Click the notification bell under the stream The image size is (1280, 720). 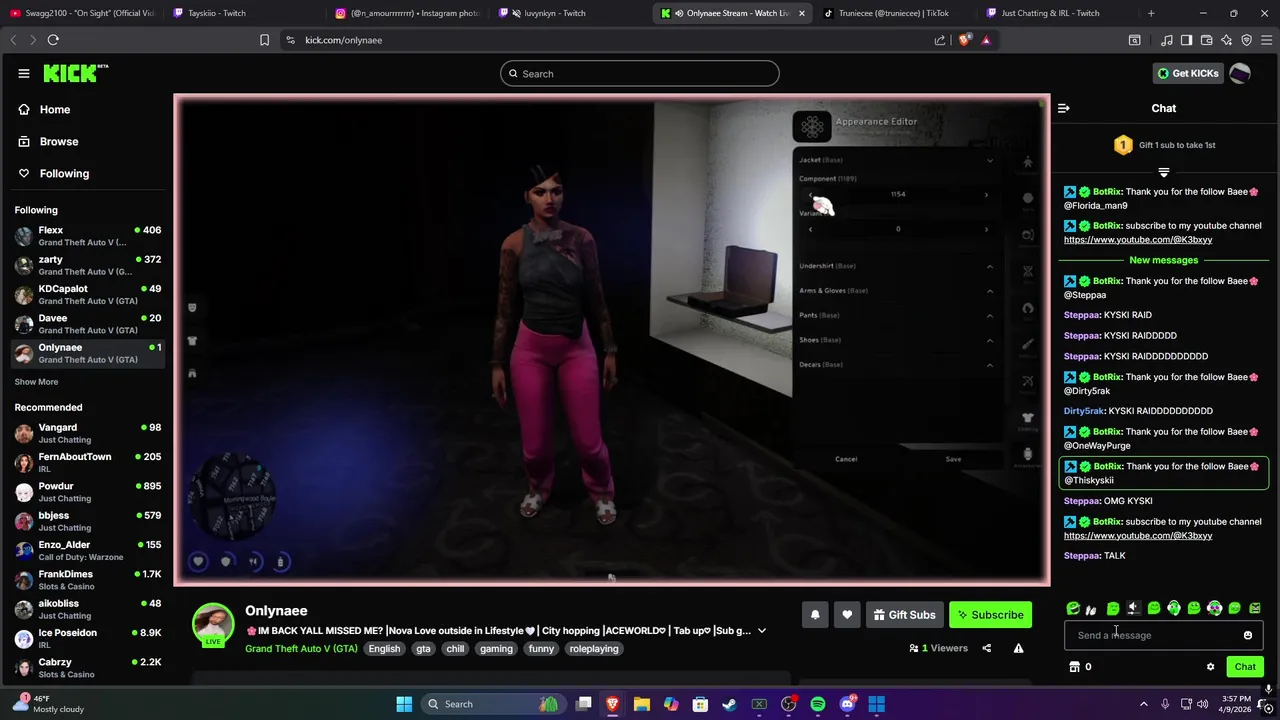coord(815,615)
